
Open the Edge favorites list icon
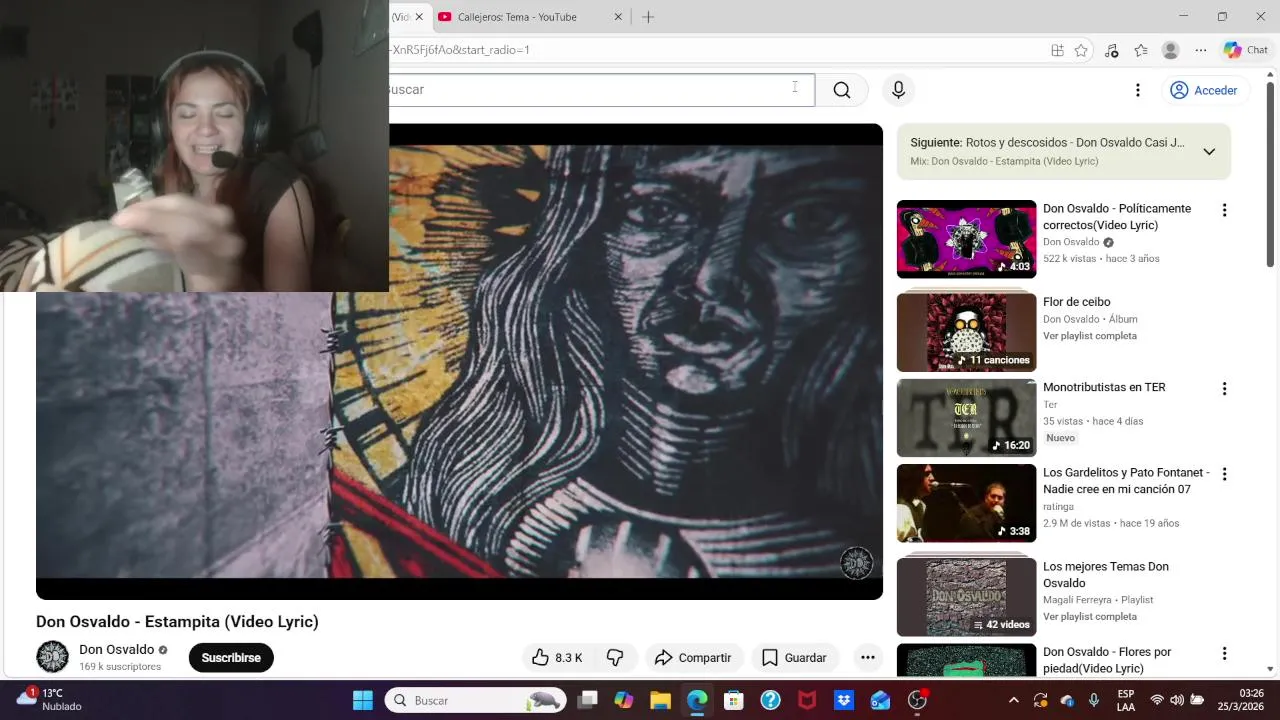pyautogui.click(x=1141, y=50)
